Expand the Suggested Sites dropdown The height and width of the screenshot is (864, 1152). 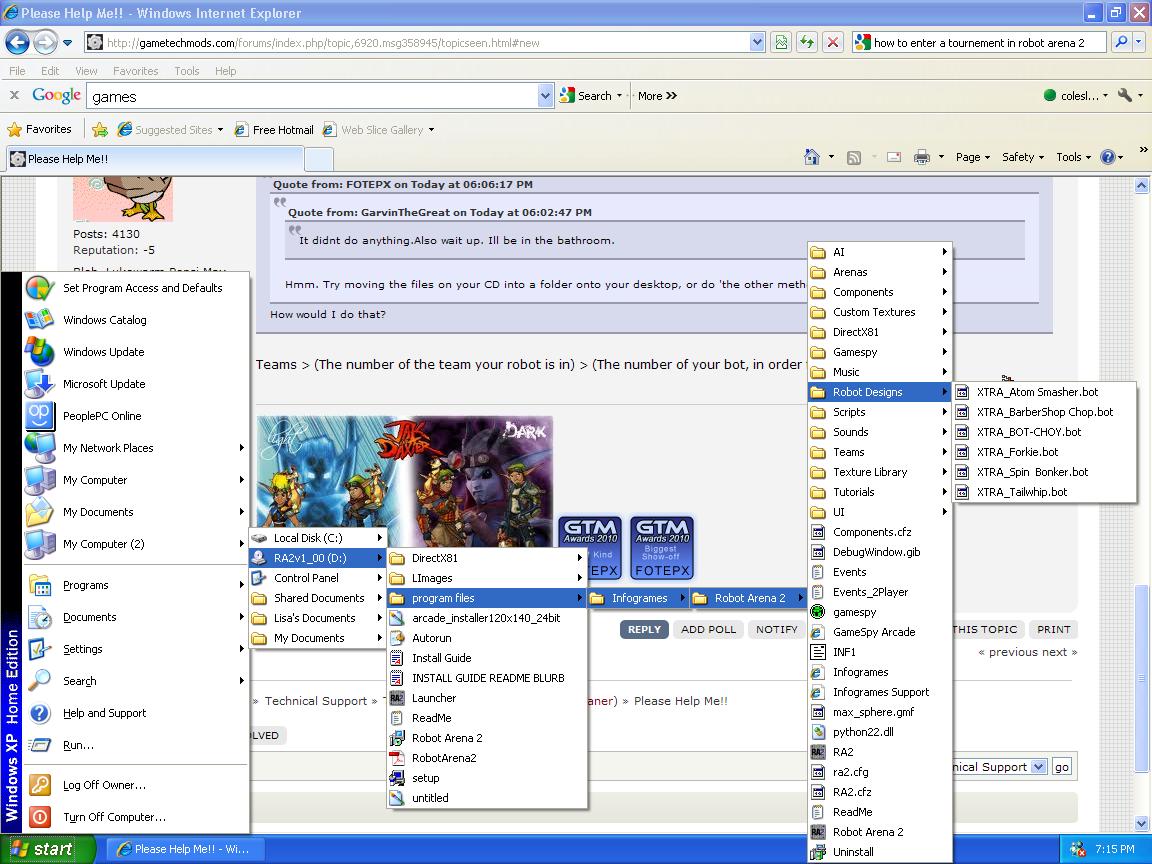click(x=220, y=130)
